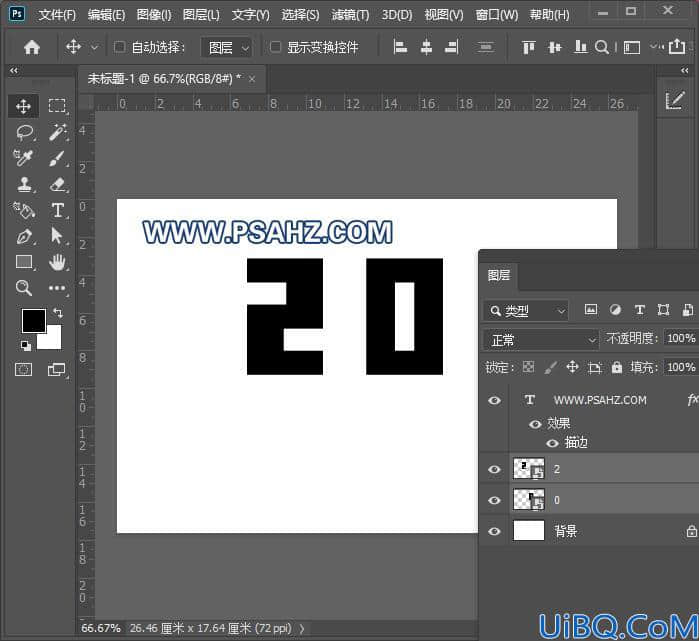Open the status bar info arrow
699x641 pixels.
[x=302, y=629]
